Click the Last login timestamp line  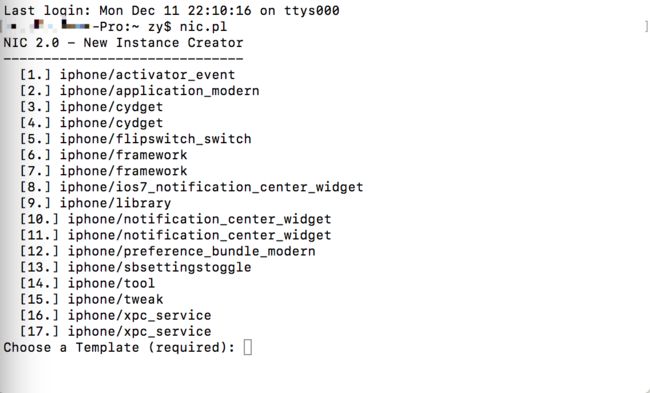tap(171, 10)
